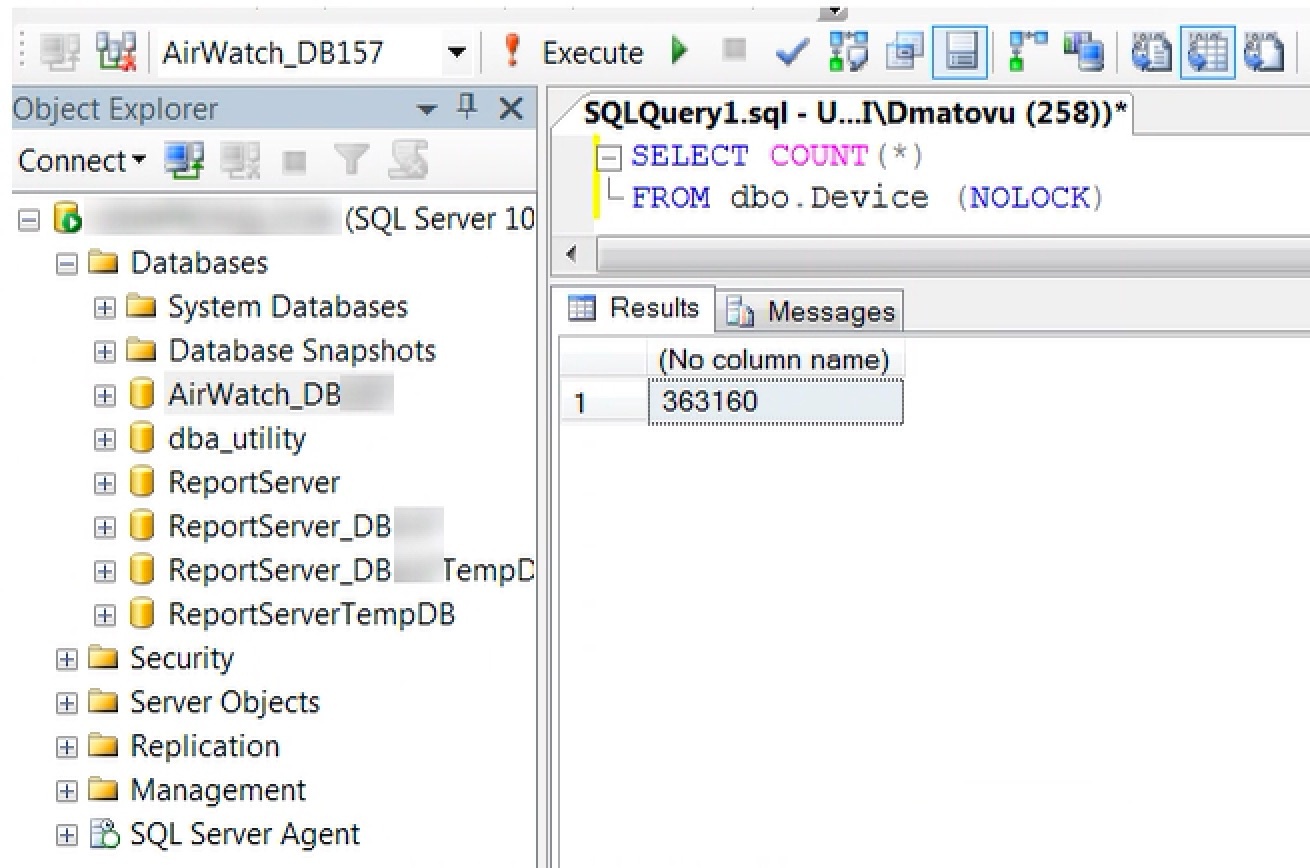Toggle Results to File output mode
Screen dimensions: 1310x868
1262,52
